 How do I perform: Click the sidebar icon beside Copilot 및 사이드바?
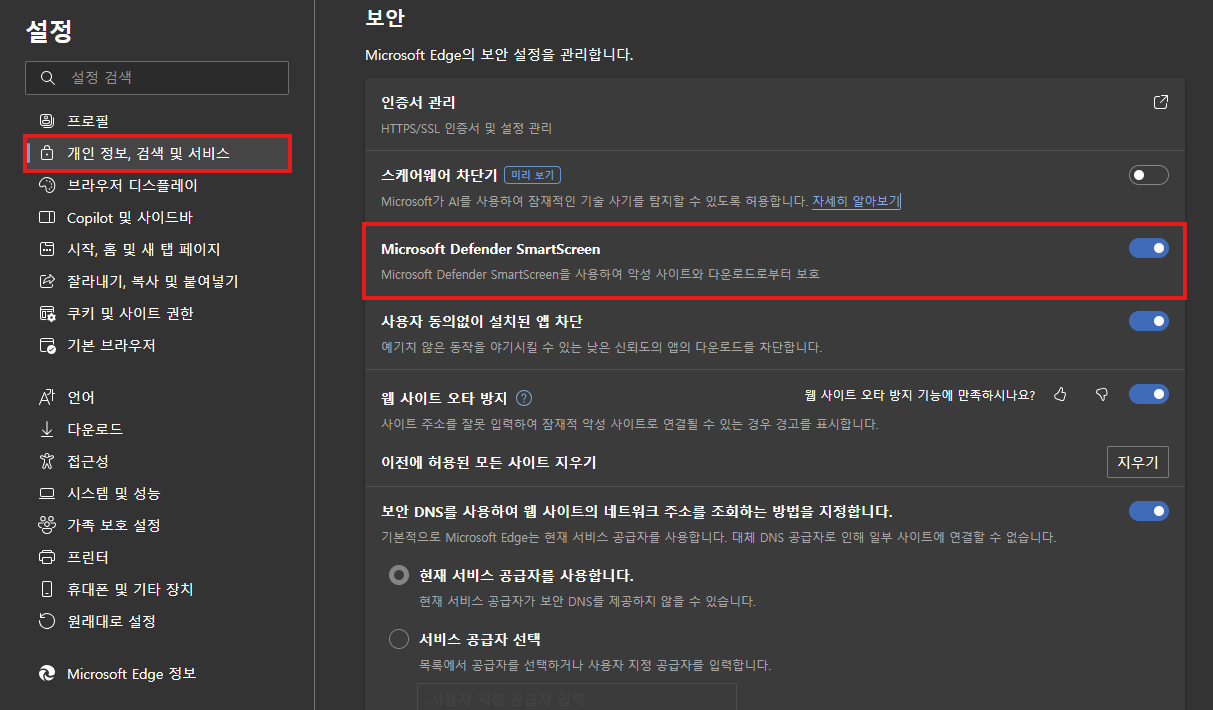pos(47,217)
